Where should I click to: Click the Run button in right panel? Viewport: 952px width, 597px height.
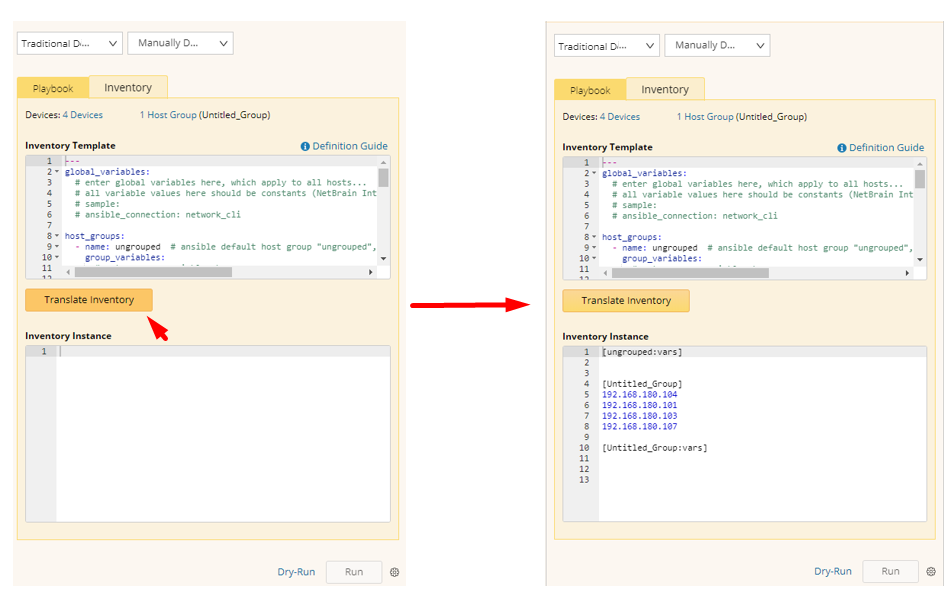click(891, 571)
